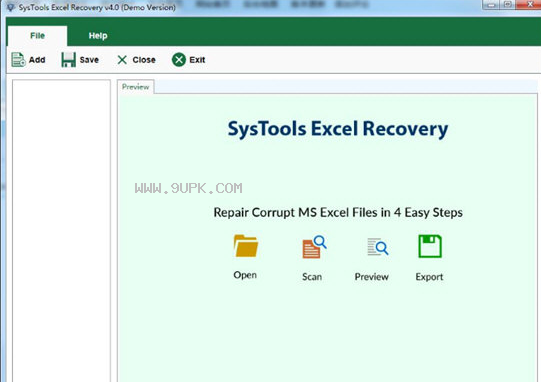Image resolution: width=541 pixels, height=382 pixels.
Task: Click the Add toolbar label
Action: (37, 60)
